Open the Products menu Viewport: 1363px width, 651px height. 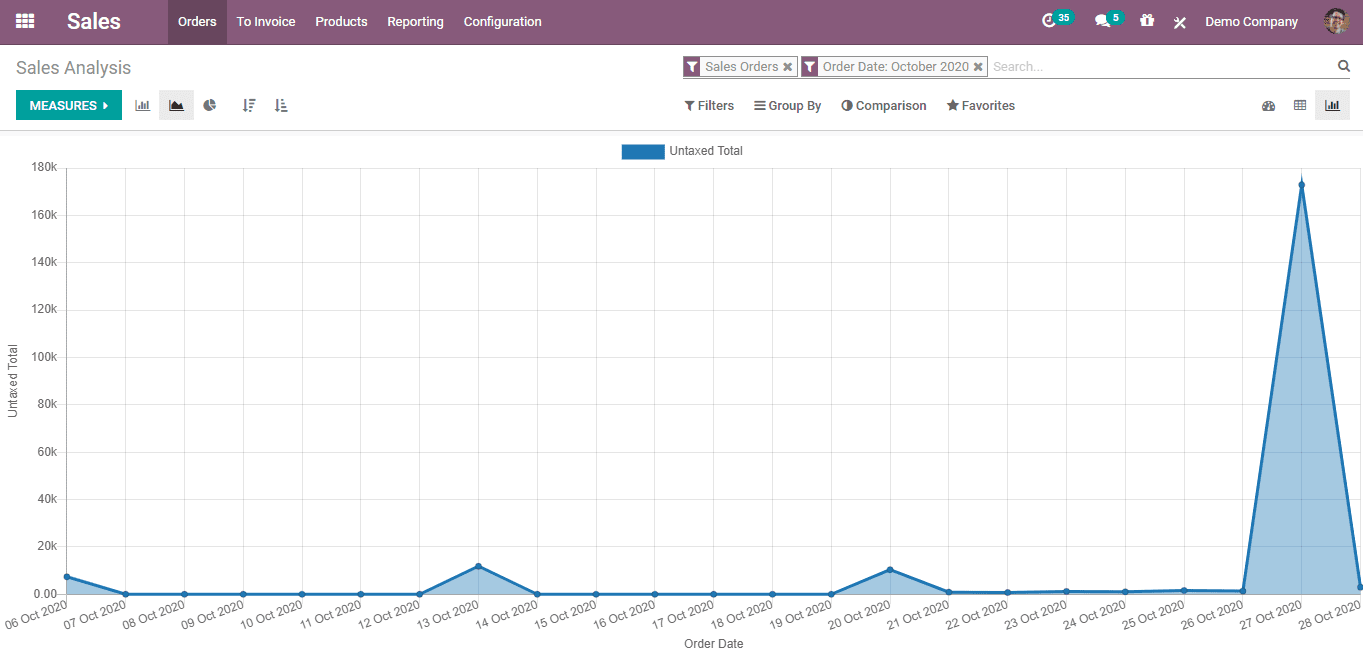(x=341, y=21)
